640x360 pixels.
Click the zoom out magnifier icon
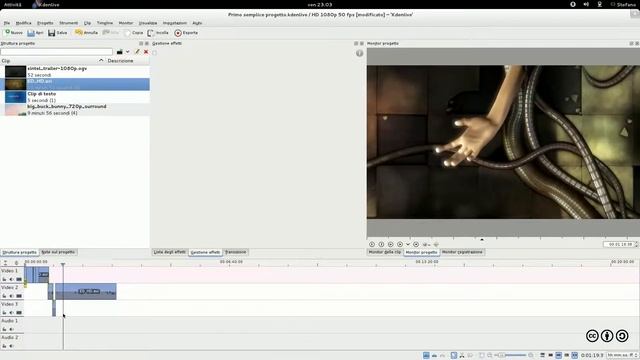click(489, 356)
